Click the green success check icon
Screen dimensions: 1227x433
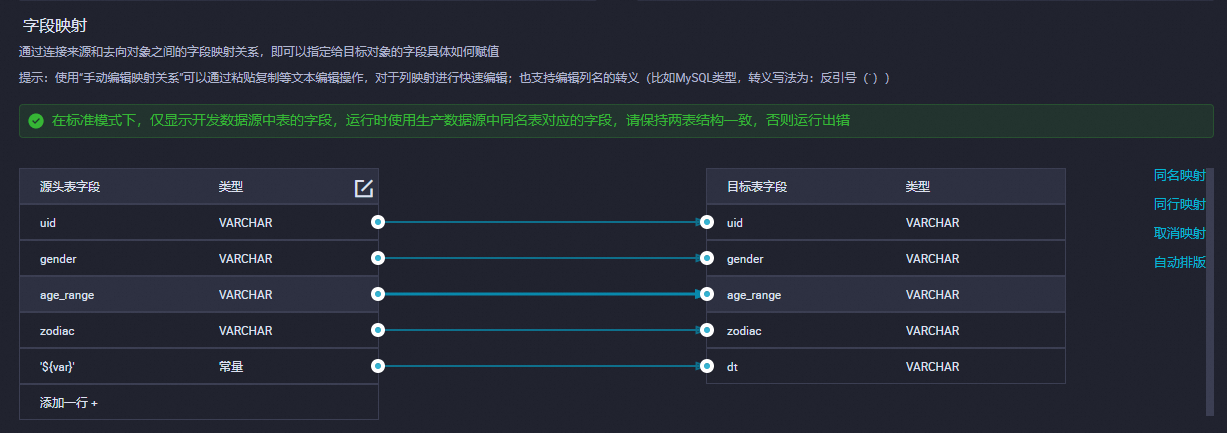point(36,121)
